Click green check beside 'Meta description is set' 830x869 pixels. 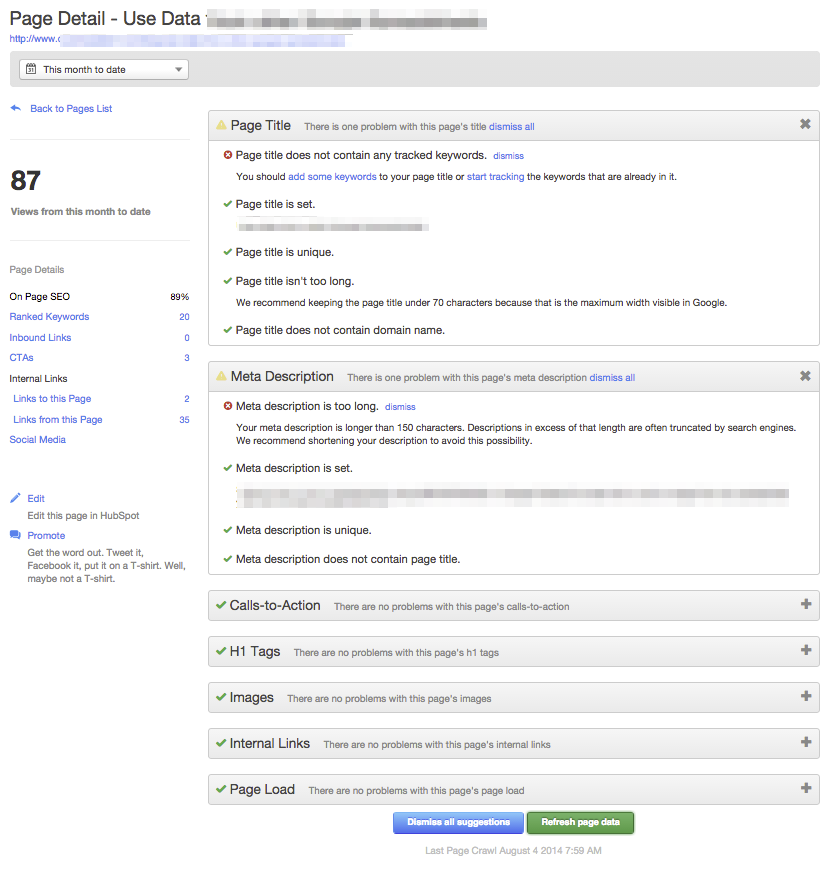[x=227, y=468]
